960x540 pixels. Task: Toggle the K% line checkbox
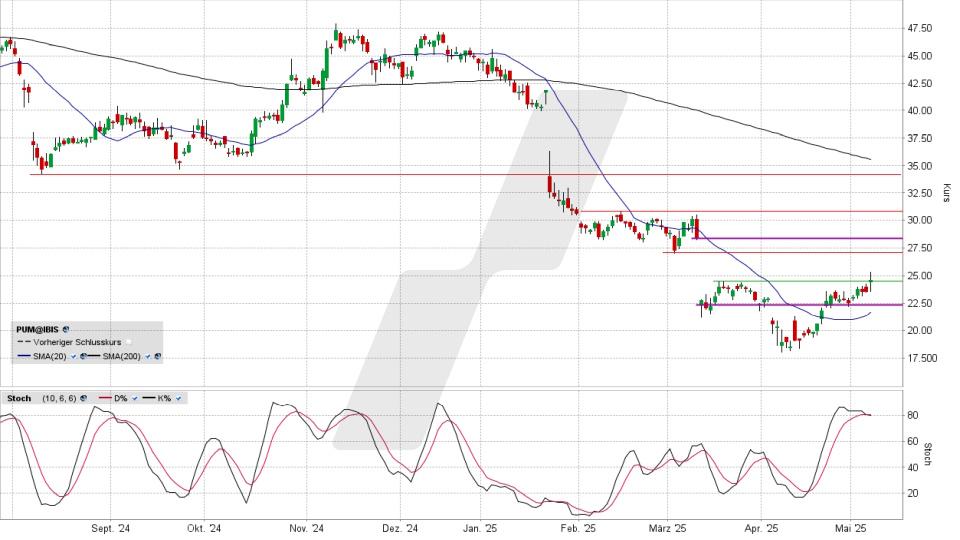pos(178,398)
